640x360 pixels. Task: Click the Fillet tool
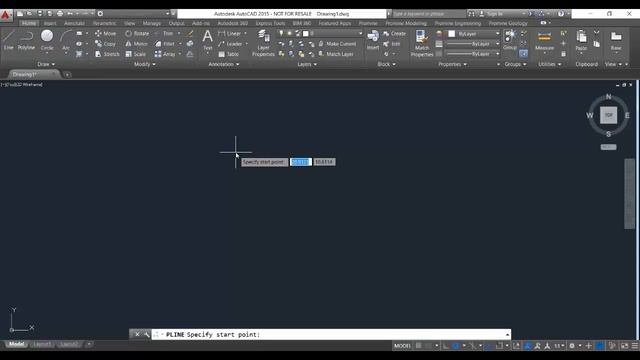[165, 44]
